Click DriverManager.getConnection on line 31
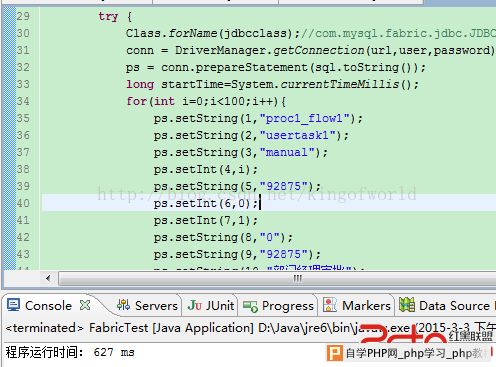This screenshot has height=367, width=496. click(x=269, y=50)
